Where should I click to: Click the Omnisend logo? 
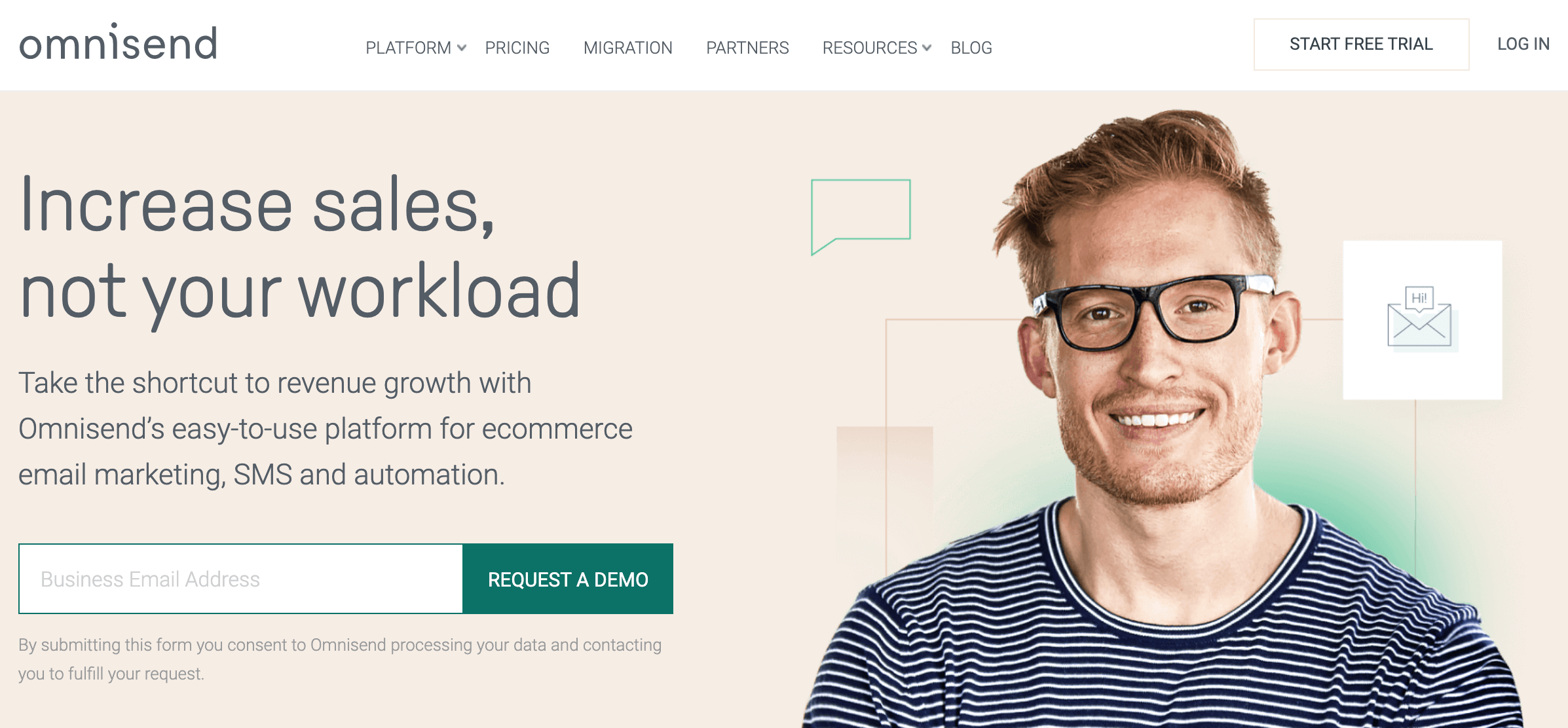click(118, 42)
